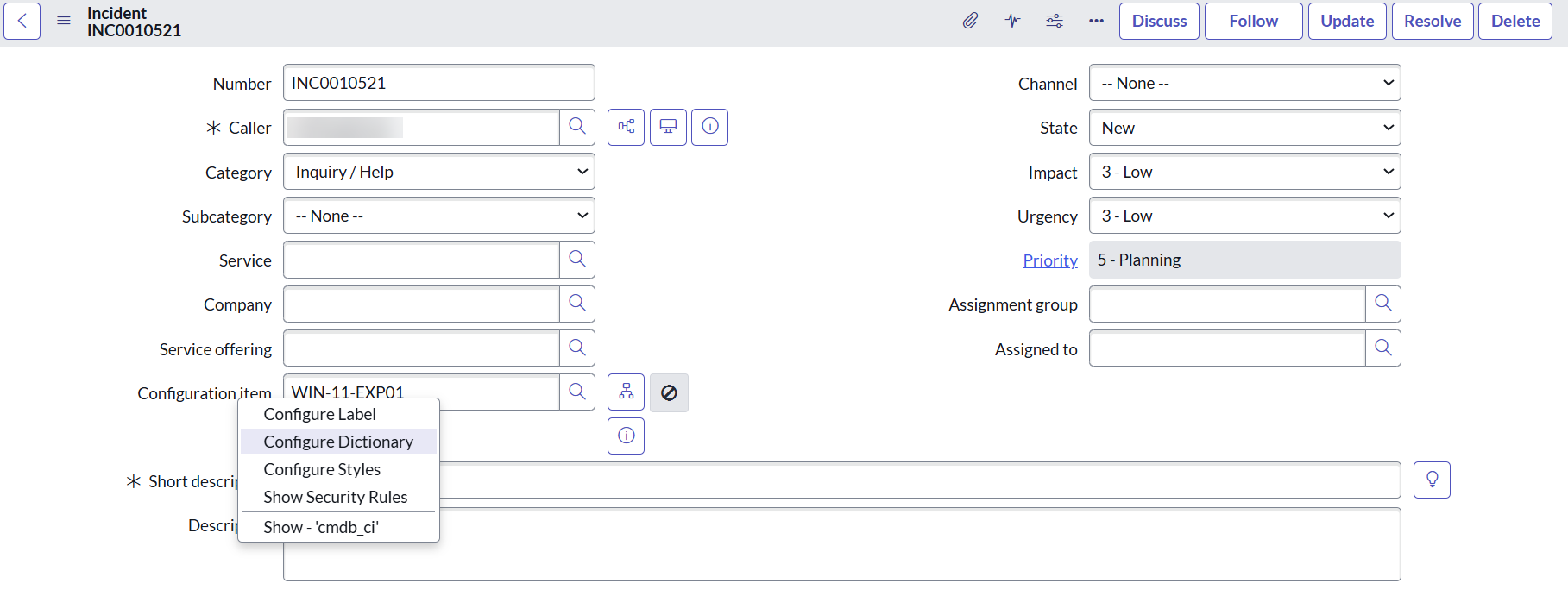Expand the Impact dropdown
Screen dimensions: 1568x596
1244,172
